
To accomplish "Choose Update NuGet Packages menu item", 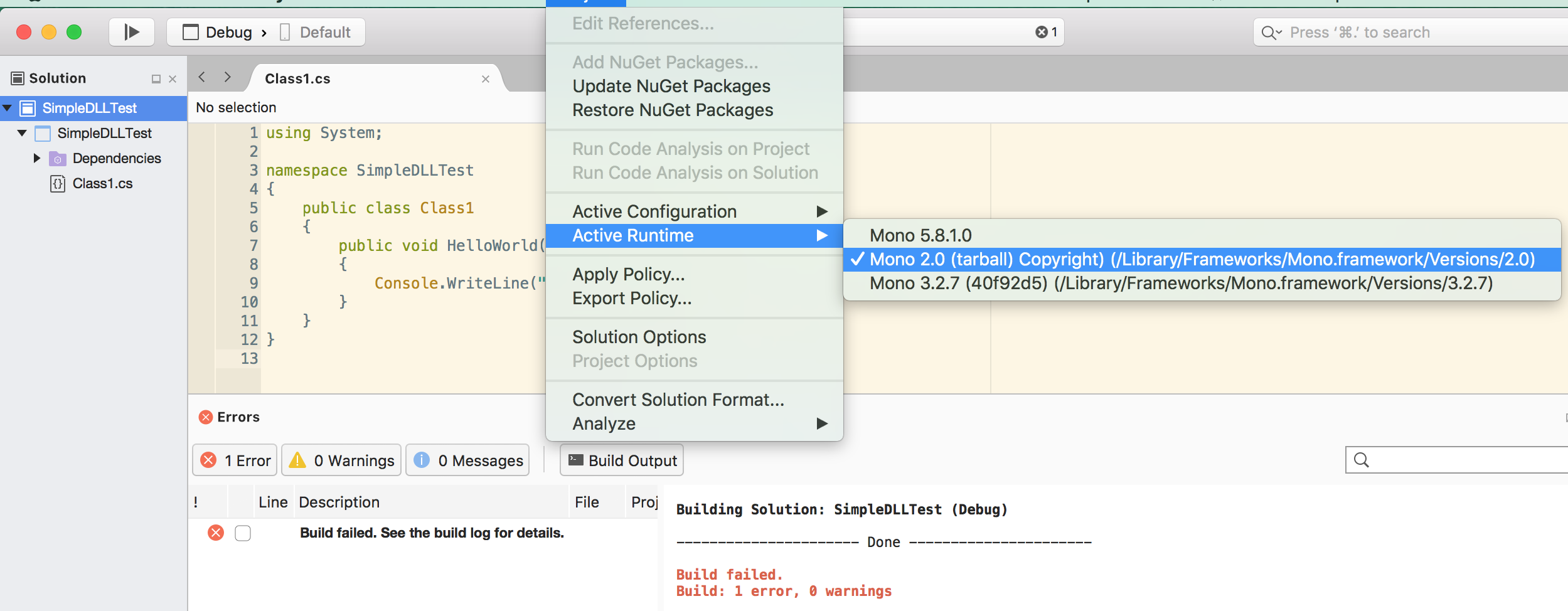I will 671,86.
